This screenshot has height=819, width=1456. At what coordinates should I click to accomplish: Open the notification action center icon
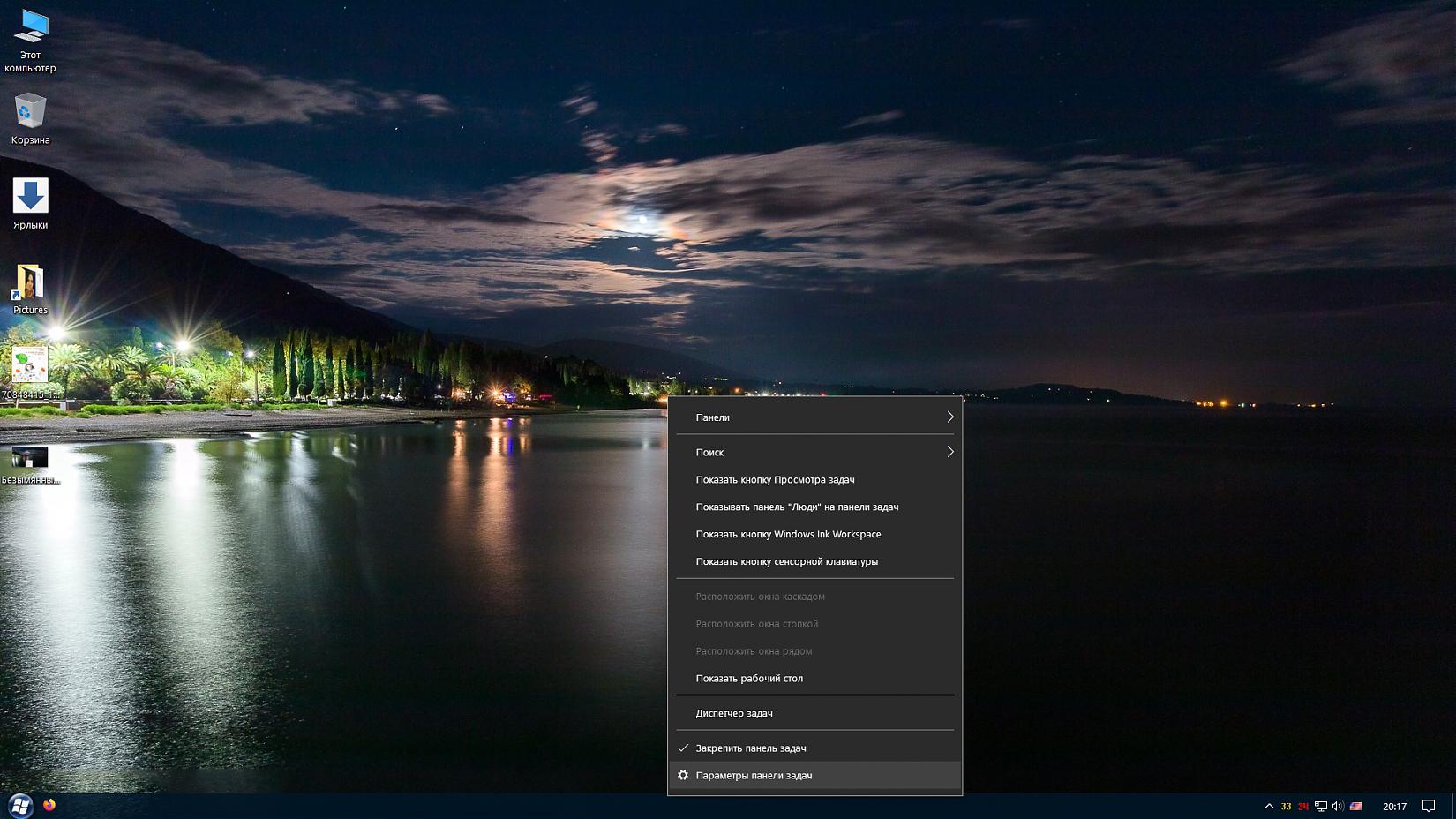pos(1429,806)
